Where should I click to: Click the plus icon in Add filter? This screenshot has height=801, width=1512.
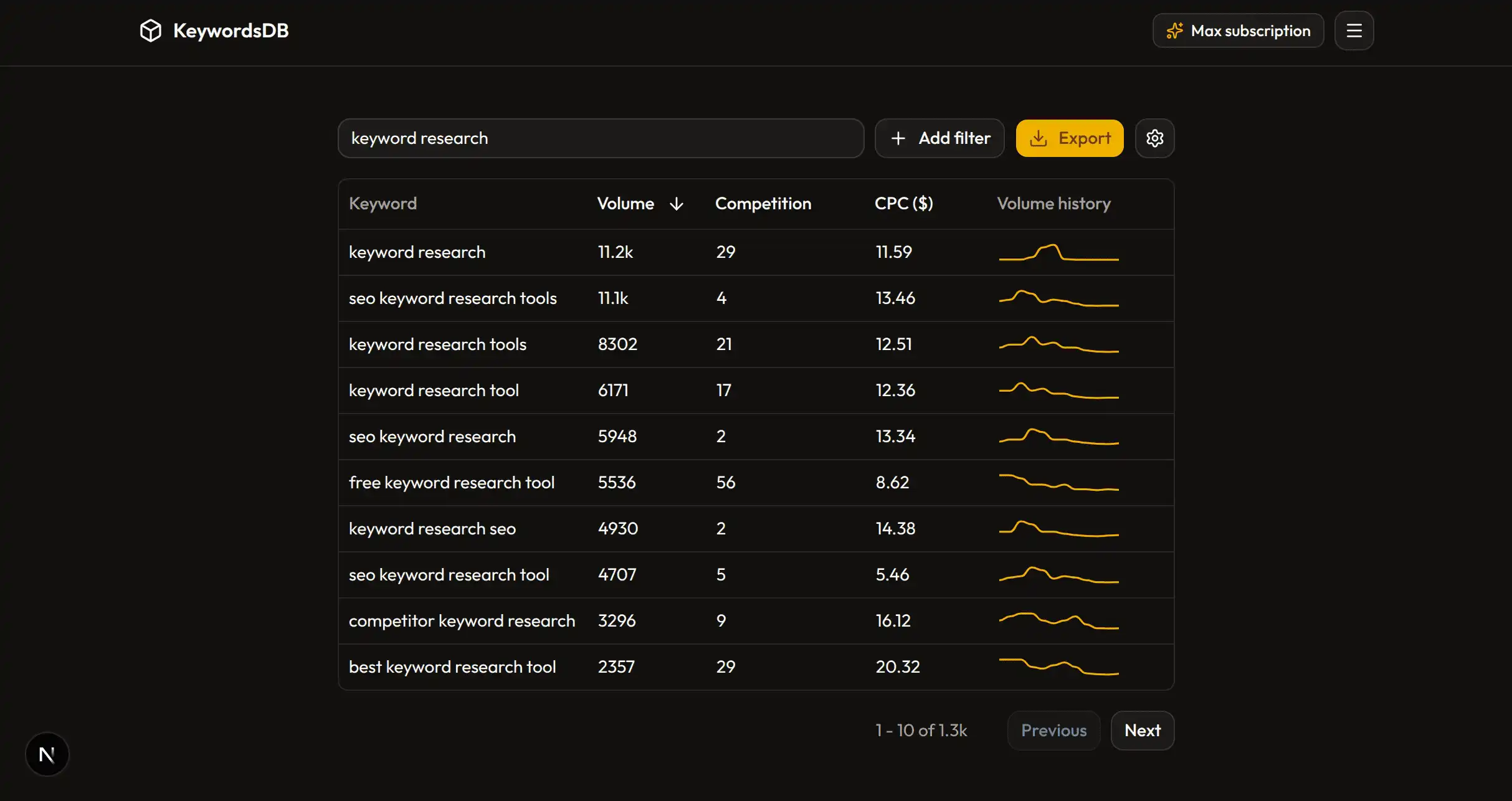(898, 138)
